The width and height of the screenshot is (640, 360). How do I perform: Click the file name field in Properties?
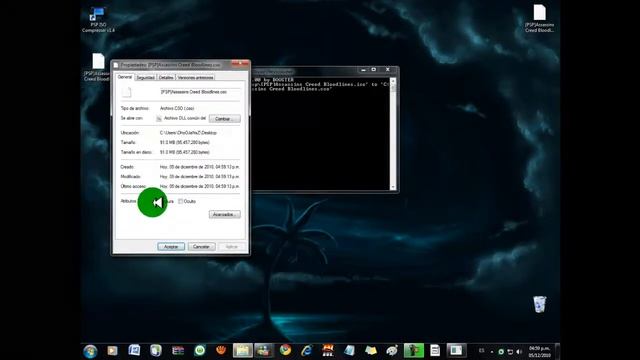(x=200, y=92)
